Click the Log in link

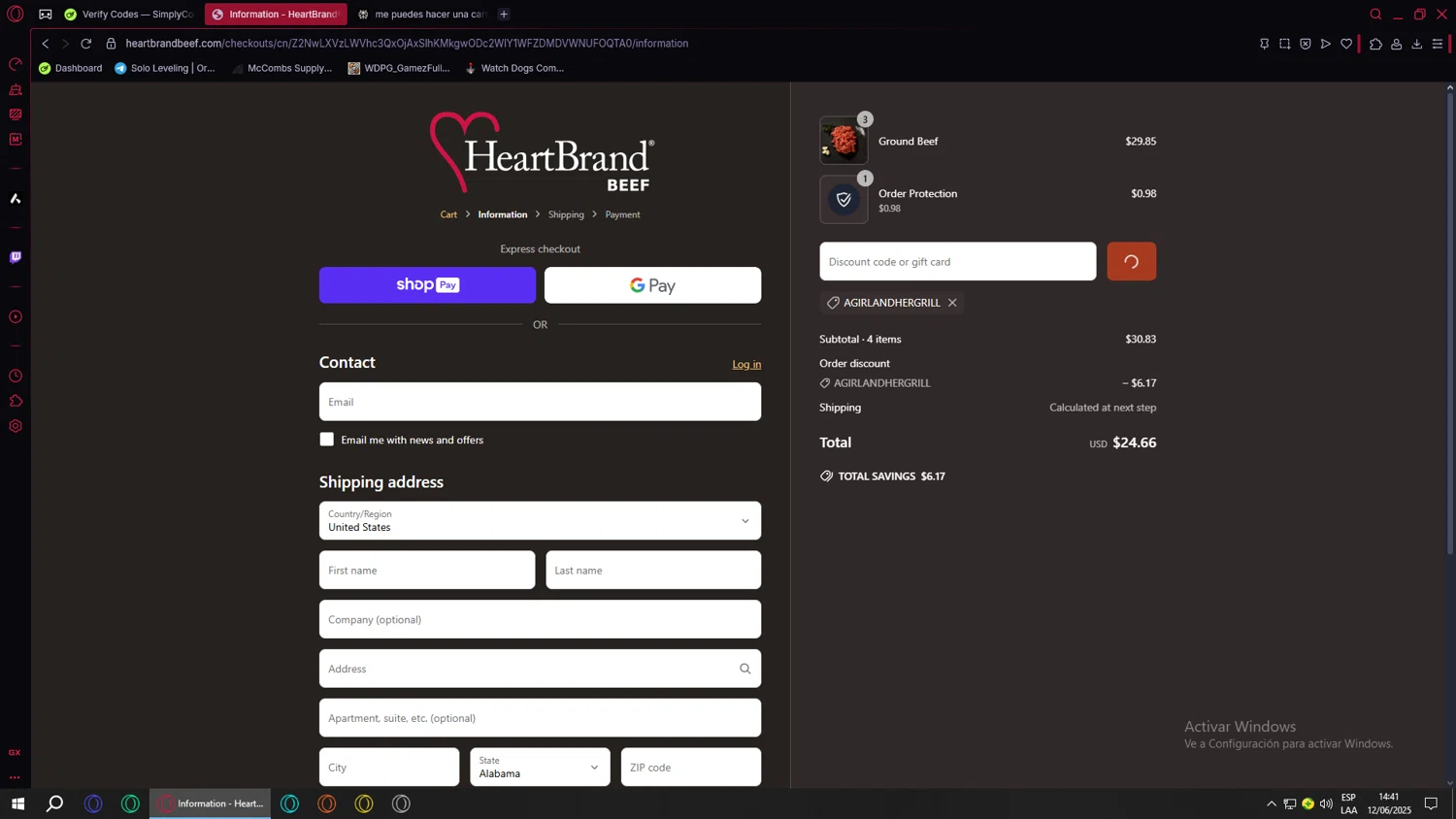click(x=746, y=364)
